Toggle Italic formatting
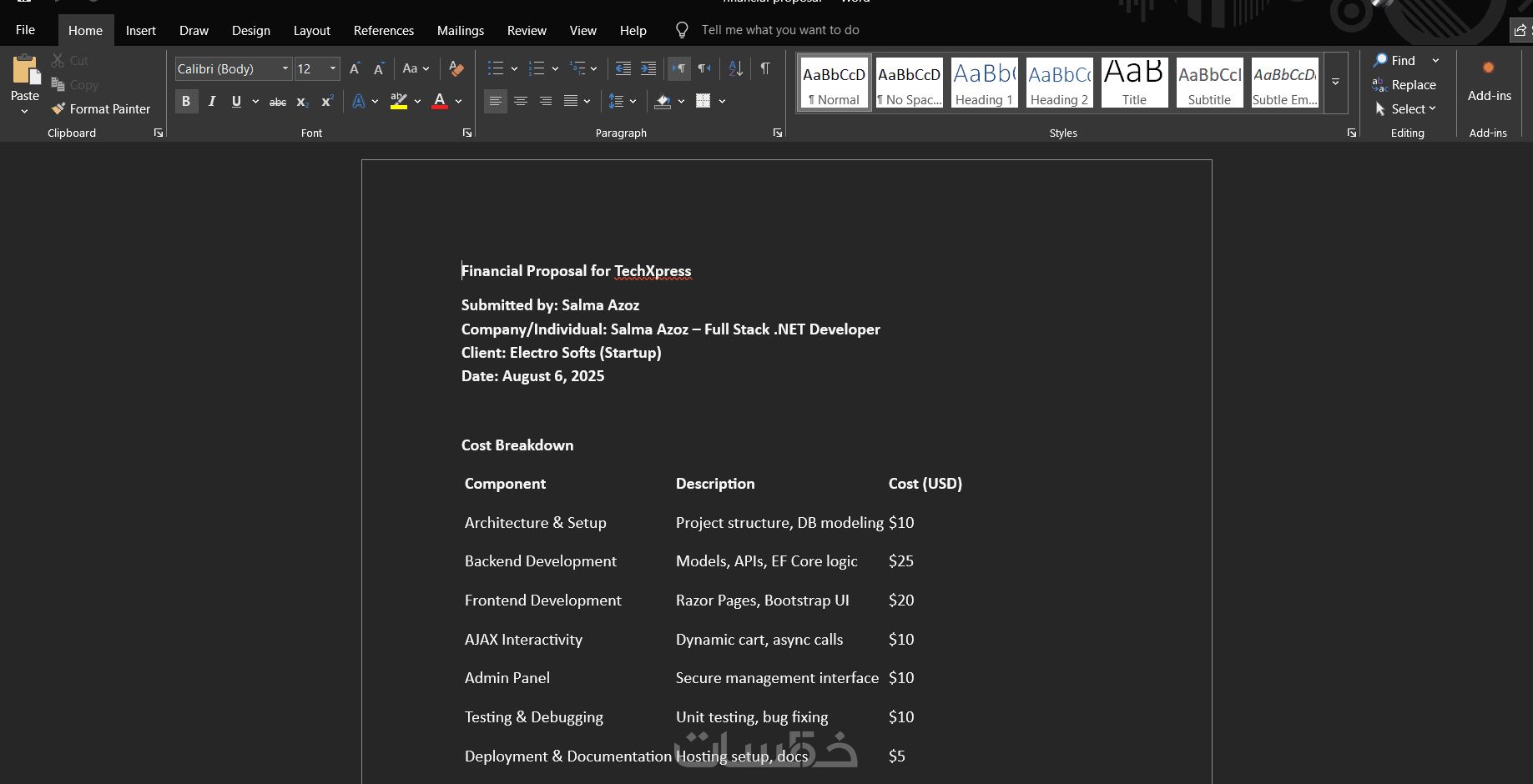The height and width of the screenshot is (784, 1533). pos(212,102)
